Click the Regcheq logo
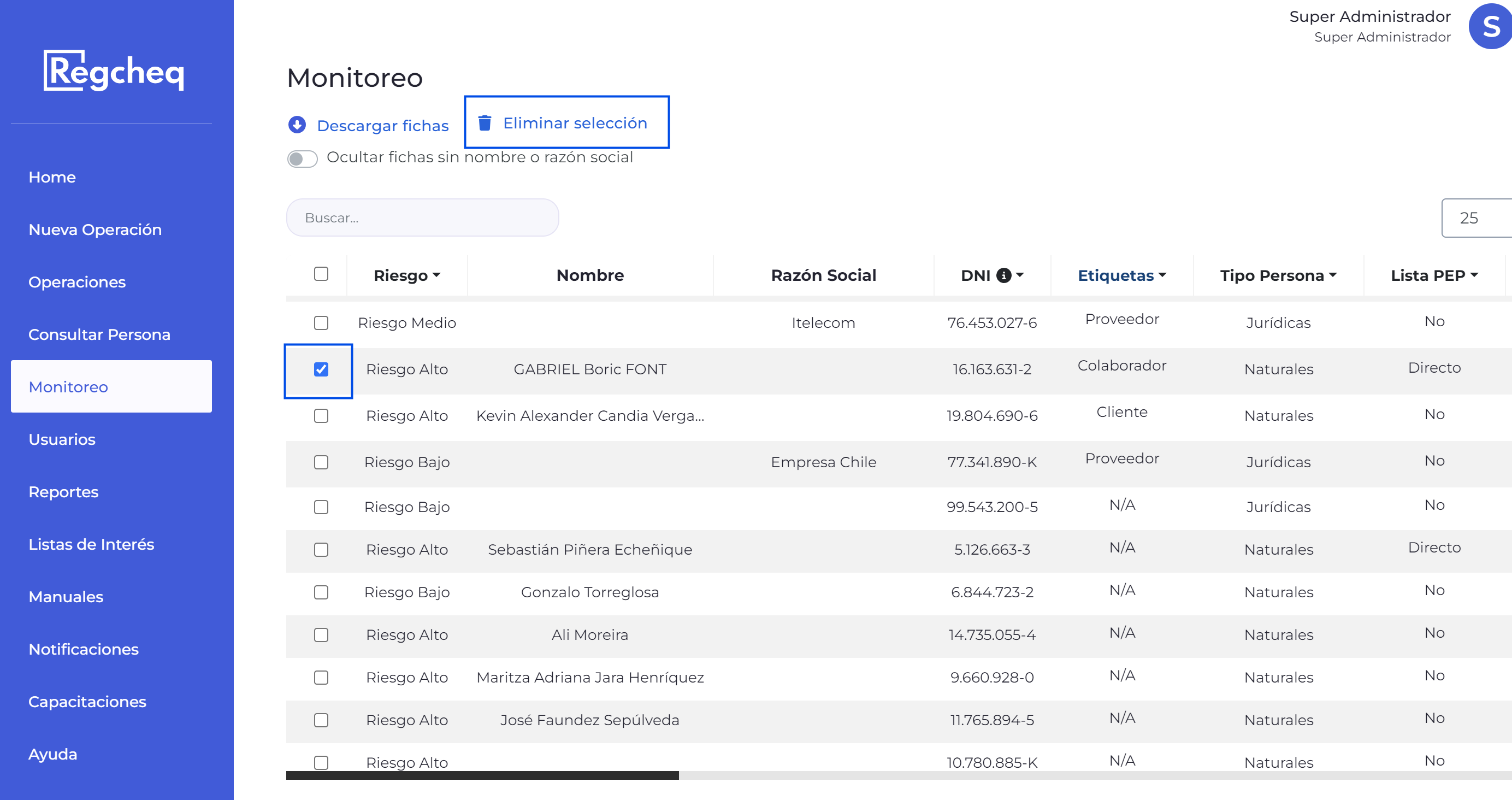This screenshot has width=1512, height=800. click(114, 70)
